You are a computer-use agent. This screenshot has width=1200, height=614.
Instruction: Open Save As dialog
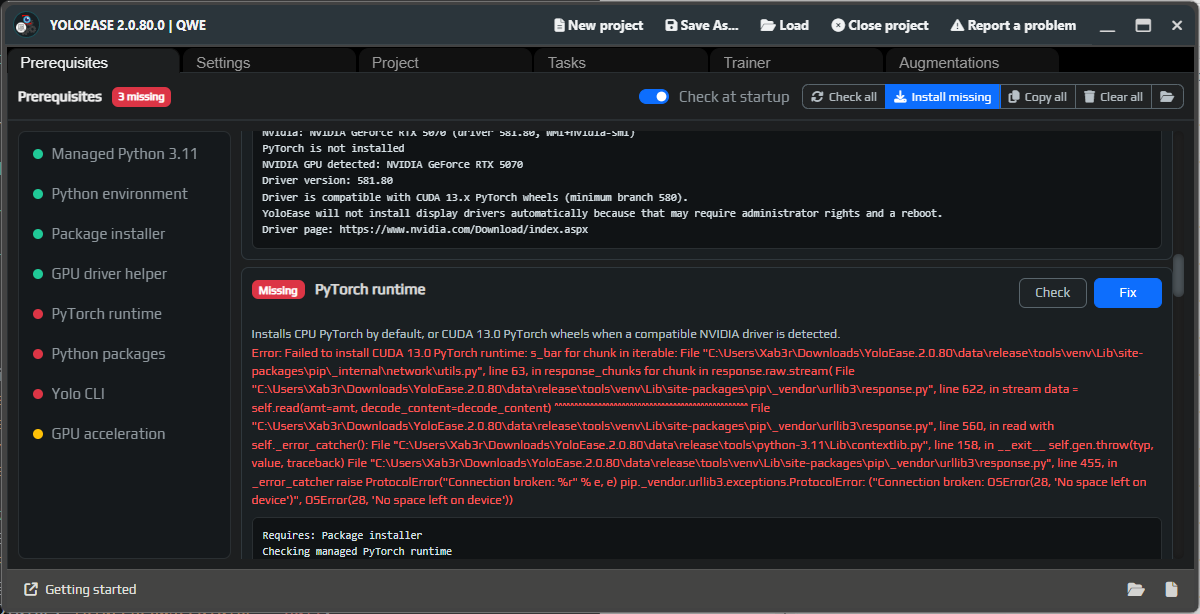(x=701, y=25)
